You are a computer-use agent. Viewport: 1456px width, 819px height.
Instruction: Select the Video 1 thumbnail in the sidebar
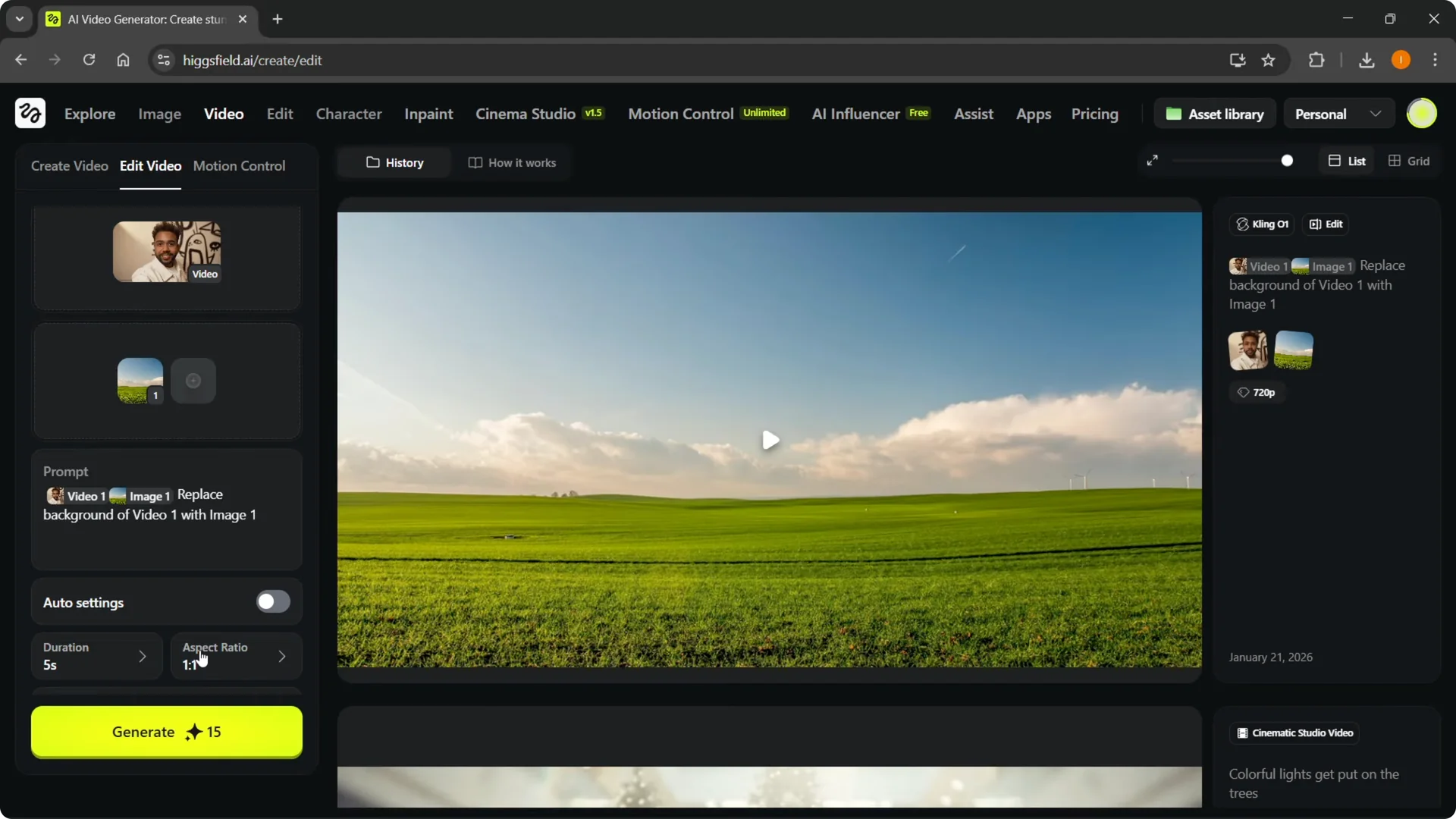point(167,252)
